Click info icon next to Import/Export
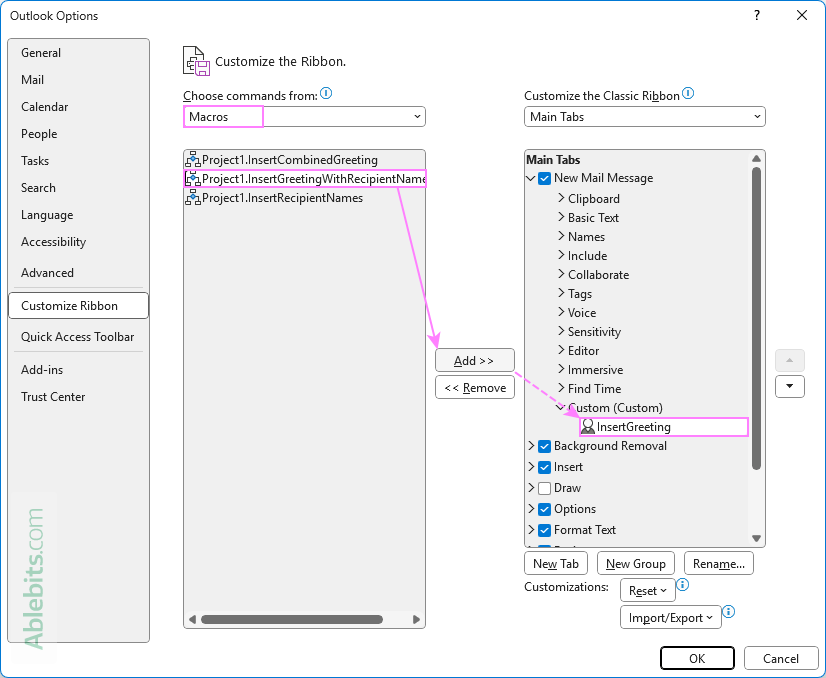The width and height of the screenshot is (826, 678). click(x=729, y=612)
